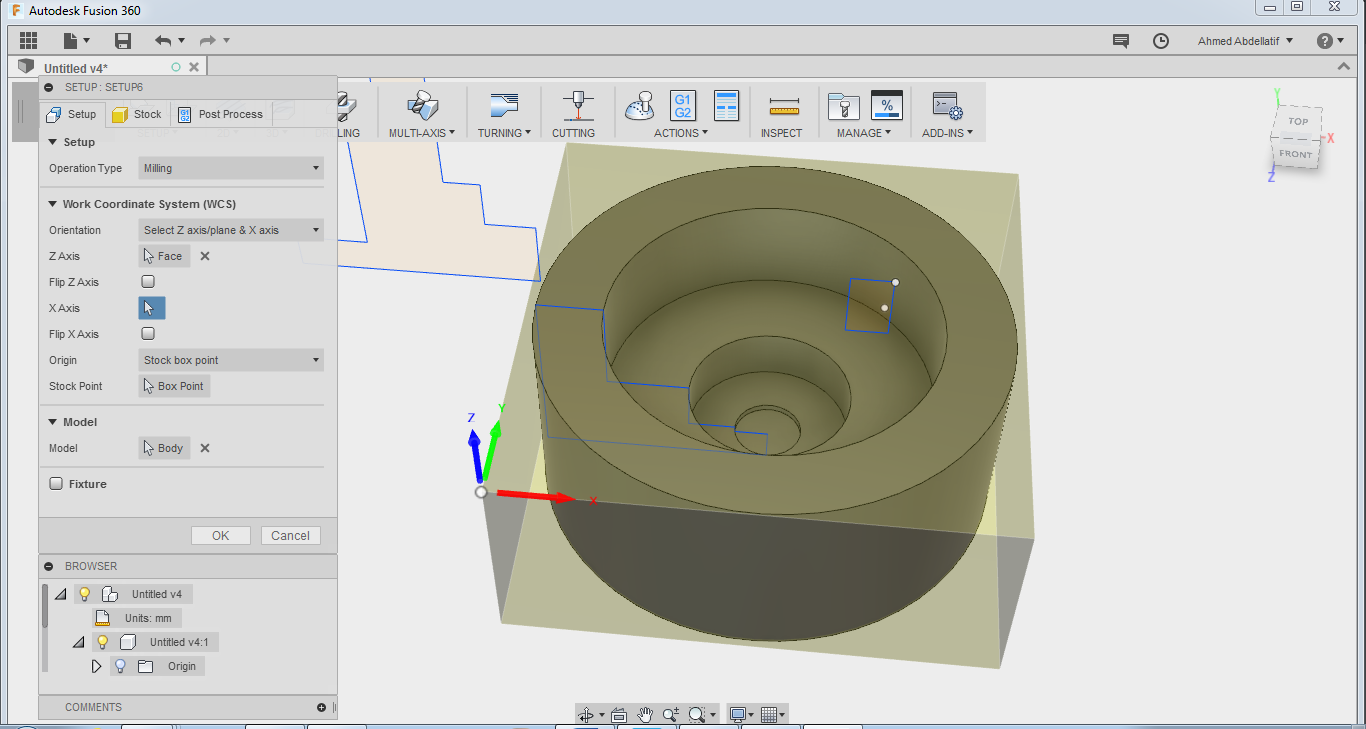The height and width of the screenshot is (729, 1366).
Task: Undo the last action
Action: tap(163, 41)
